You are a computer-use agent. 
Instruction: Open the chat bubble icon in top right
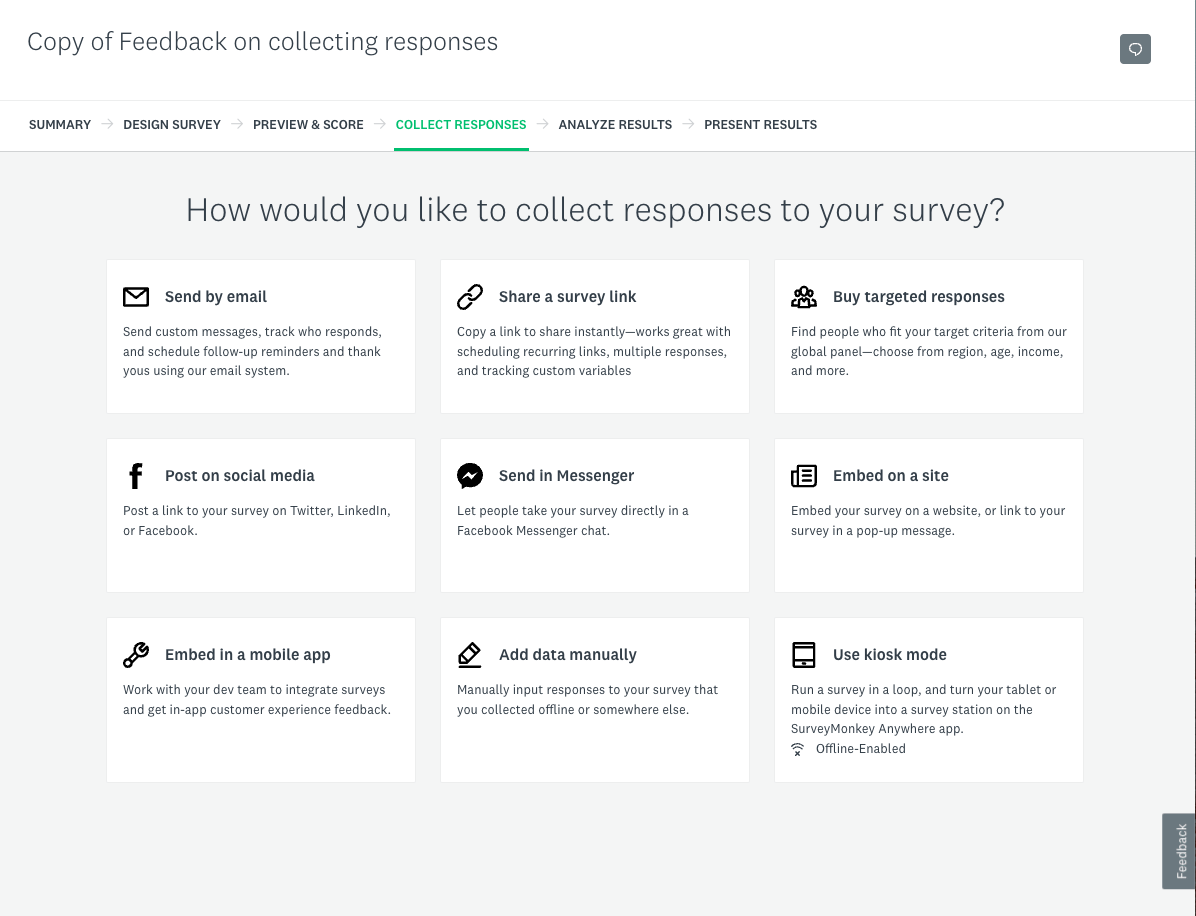1135,49
